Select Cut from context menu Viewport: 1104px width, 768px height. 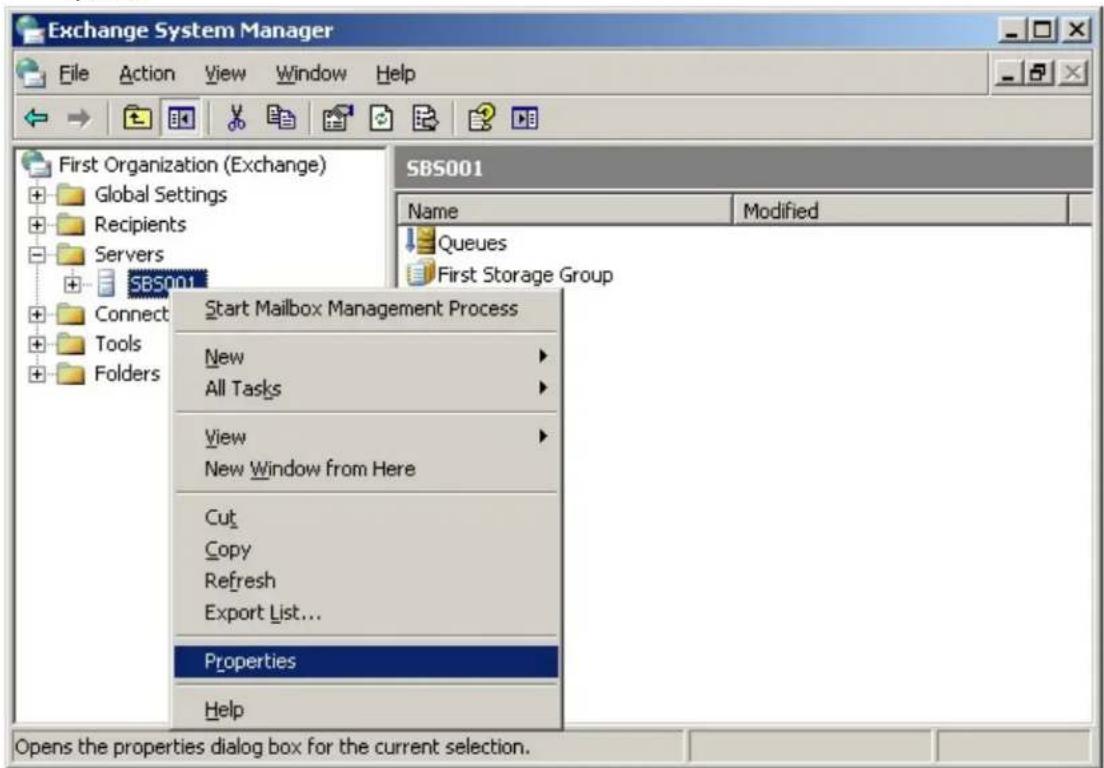coord(366,517)
